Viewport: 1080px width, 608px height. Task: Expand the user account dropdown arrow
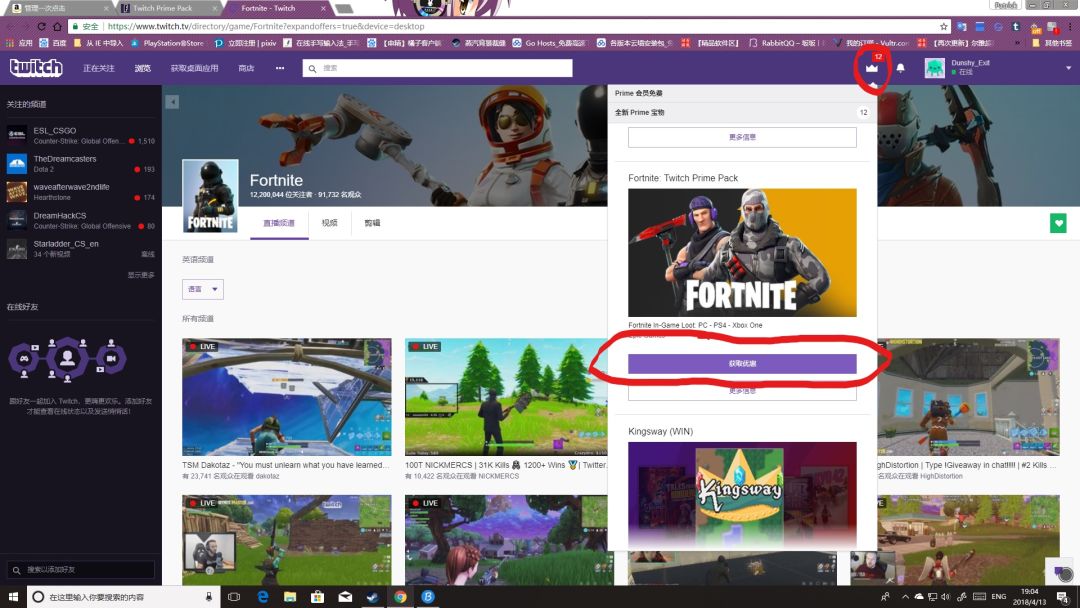pyautogui.click(x=1068, y=68)
